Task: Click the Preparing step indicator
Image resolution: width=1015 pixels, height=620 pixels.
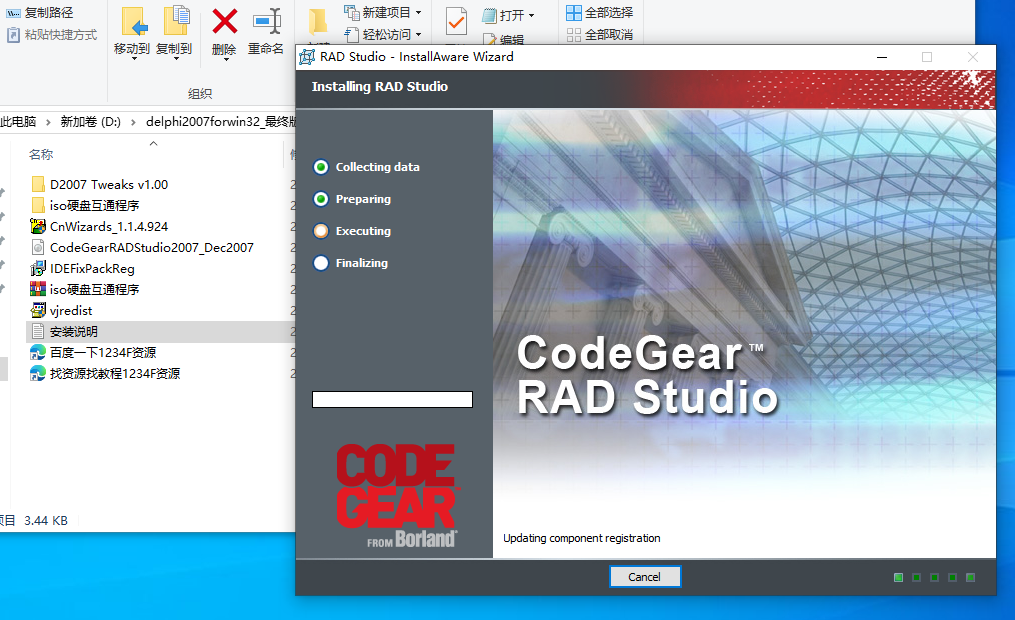Action: click(321, 199)
